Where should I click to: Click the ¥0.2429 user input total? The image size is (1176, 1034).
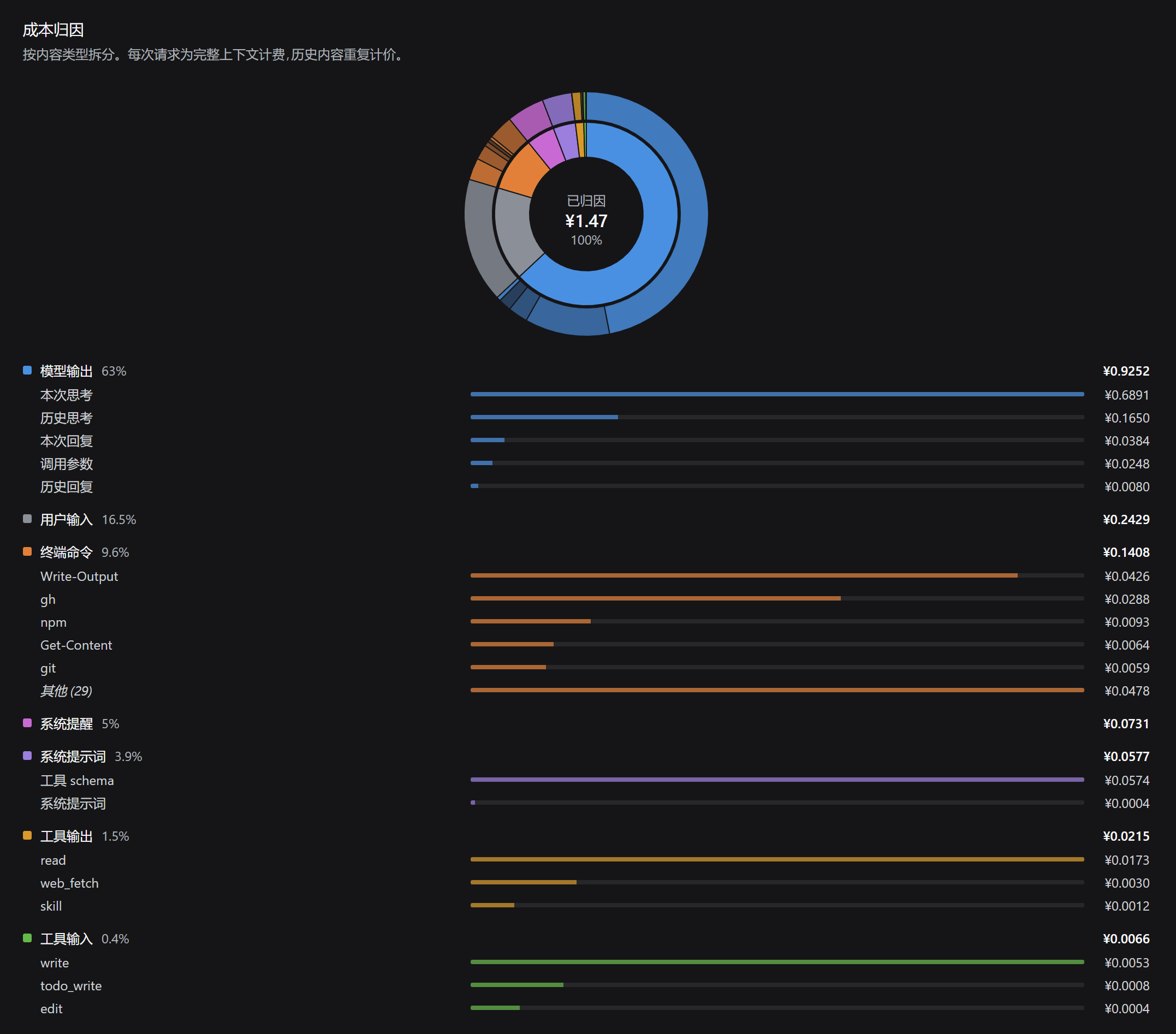point(1126,520)
